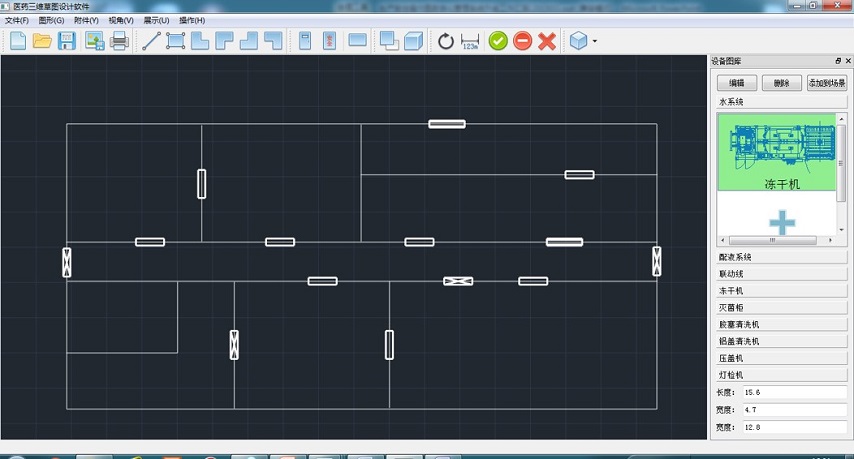Click the printer icon in the toolbar
The height and width of the screenshot is (459, 854).
(x=119, y=41)
